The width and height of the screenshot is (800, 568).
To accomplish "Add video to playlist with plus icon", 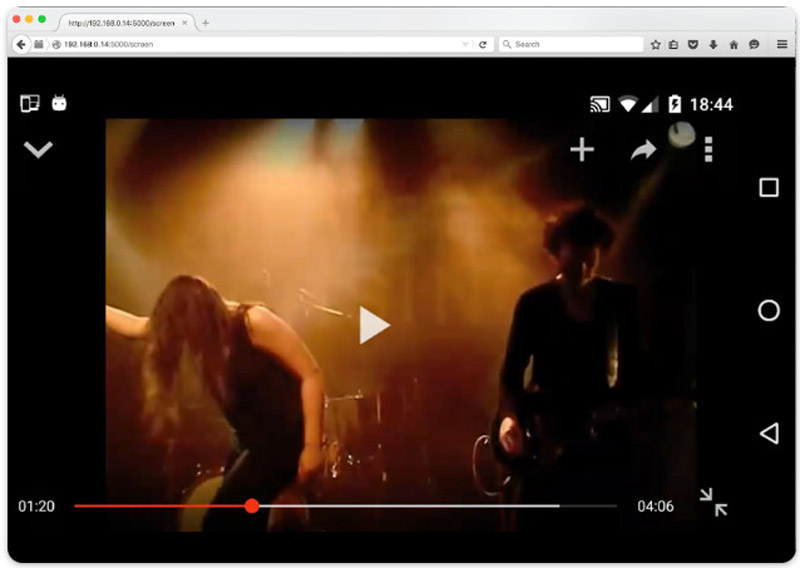I will [582, 150].
